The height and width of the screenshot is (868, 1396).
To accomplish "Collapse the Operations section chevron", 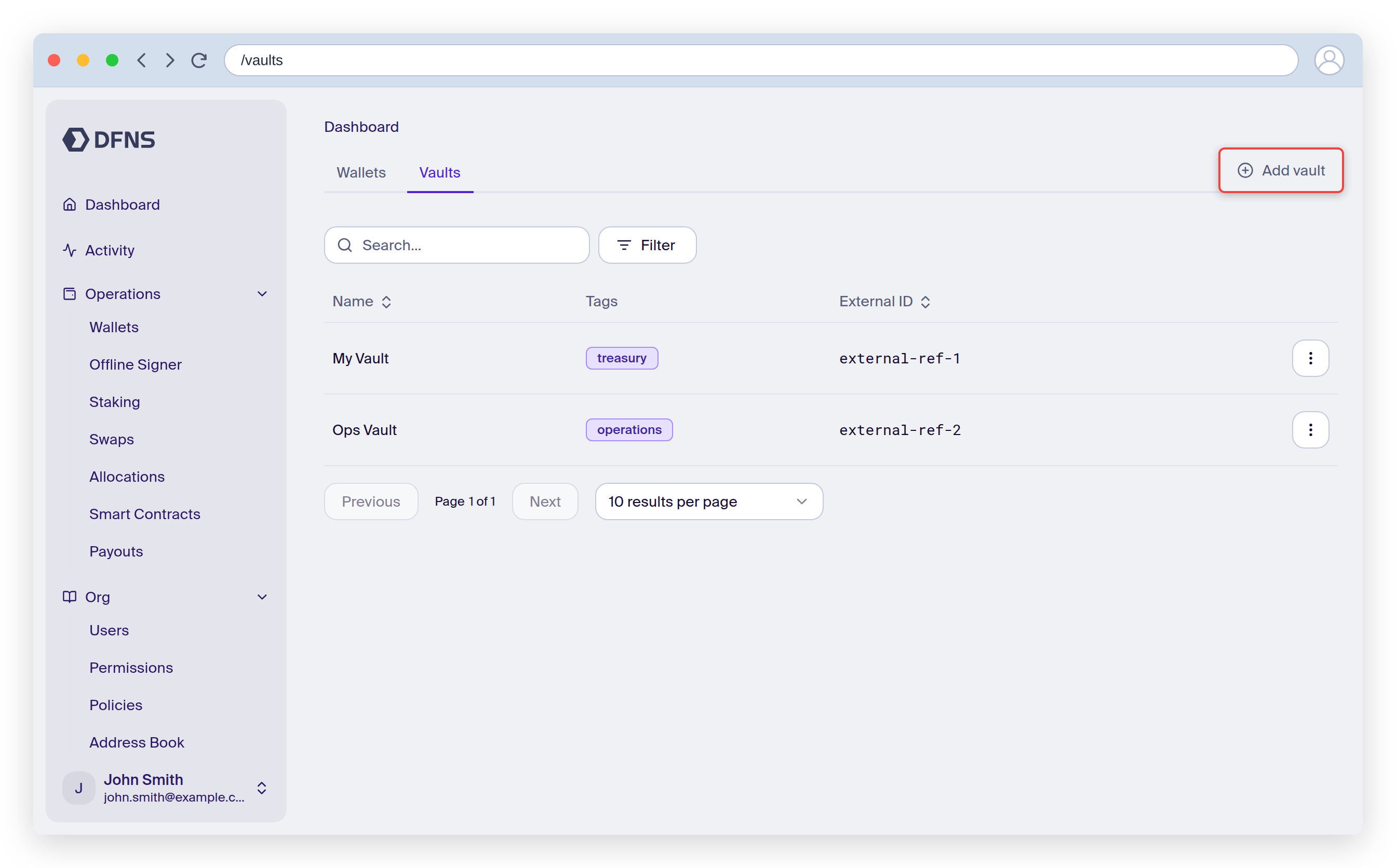I will click(262, 294).
